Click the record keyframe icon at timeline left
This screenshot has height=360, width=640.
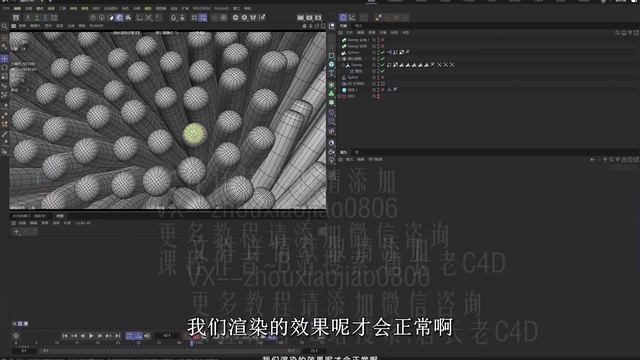tap(16, 336)
